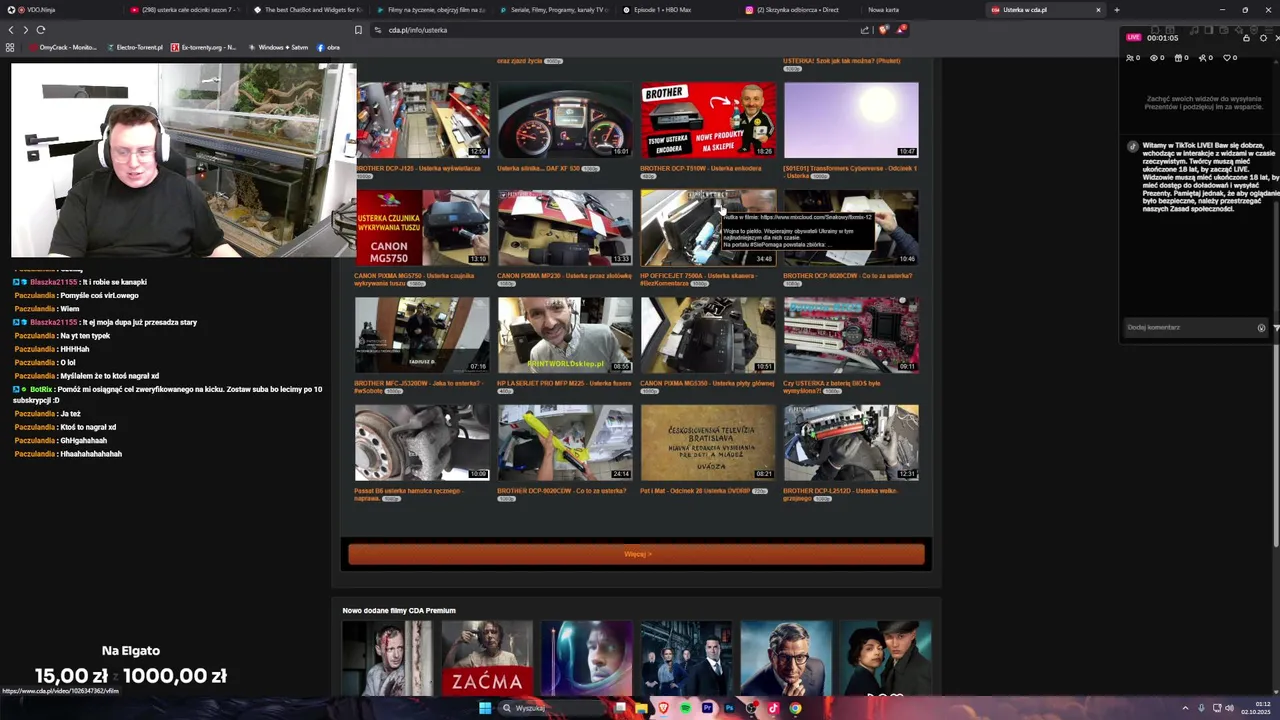
Task: Switch to the 'usterka całe odcinki' YouTube tab
Action: 185,10
